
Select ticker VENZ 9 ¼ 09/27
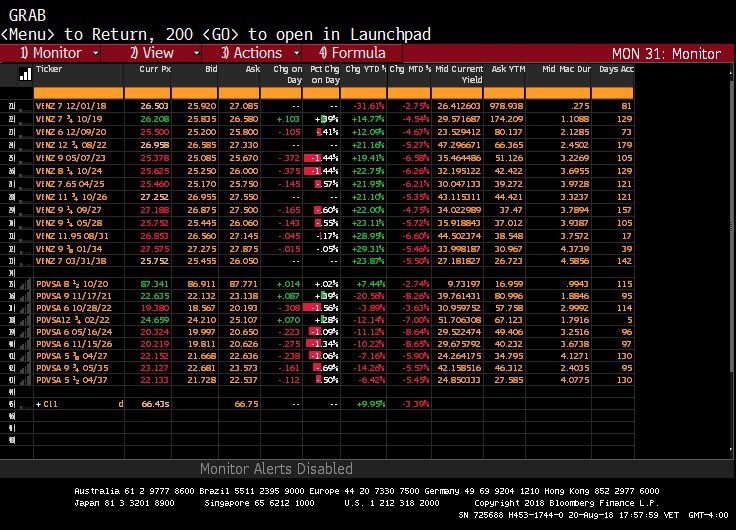pos(69,210)
